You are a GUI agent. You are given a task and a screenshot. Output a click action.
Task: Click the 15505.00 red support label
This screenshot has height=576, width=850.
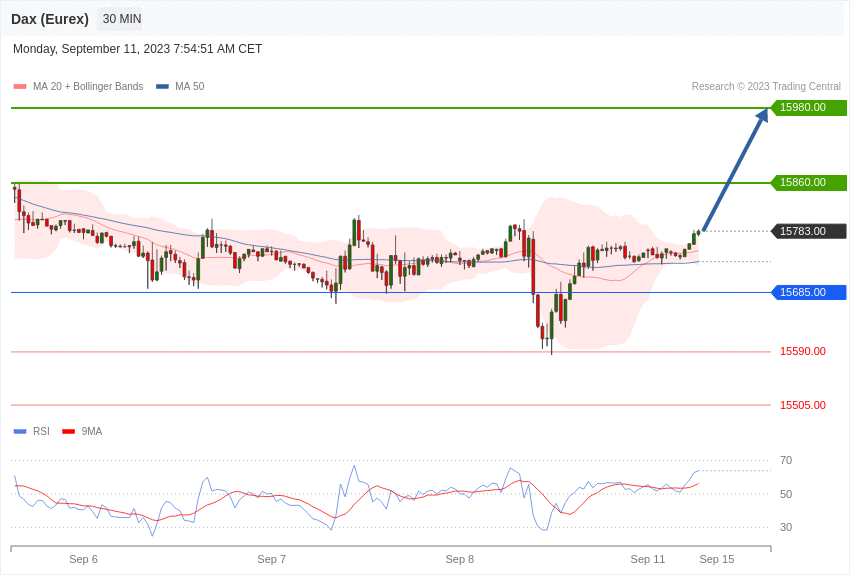(803, 405)
